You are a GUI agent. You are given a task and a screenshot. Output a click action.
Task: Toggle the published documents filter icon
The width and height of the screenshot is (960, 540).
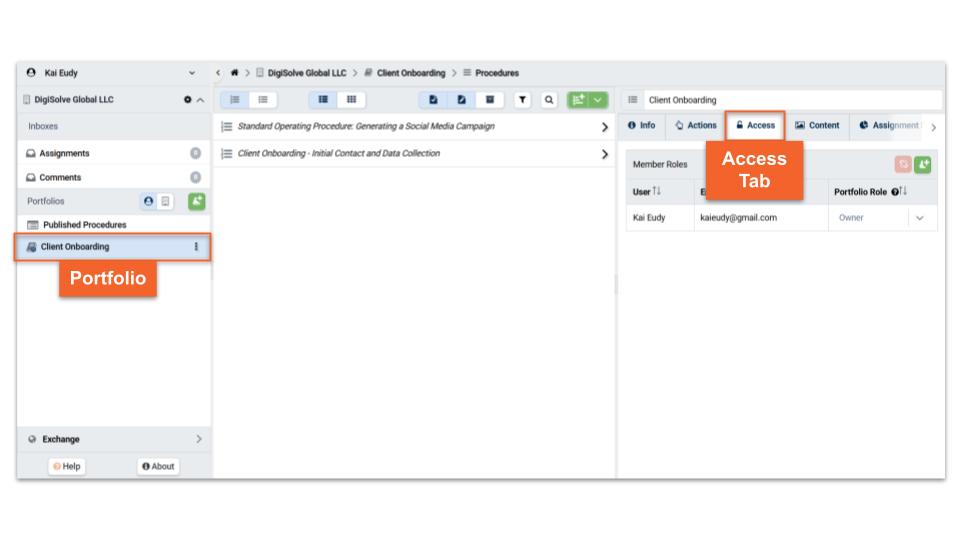click(x=433, y=100)
